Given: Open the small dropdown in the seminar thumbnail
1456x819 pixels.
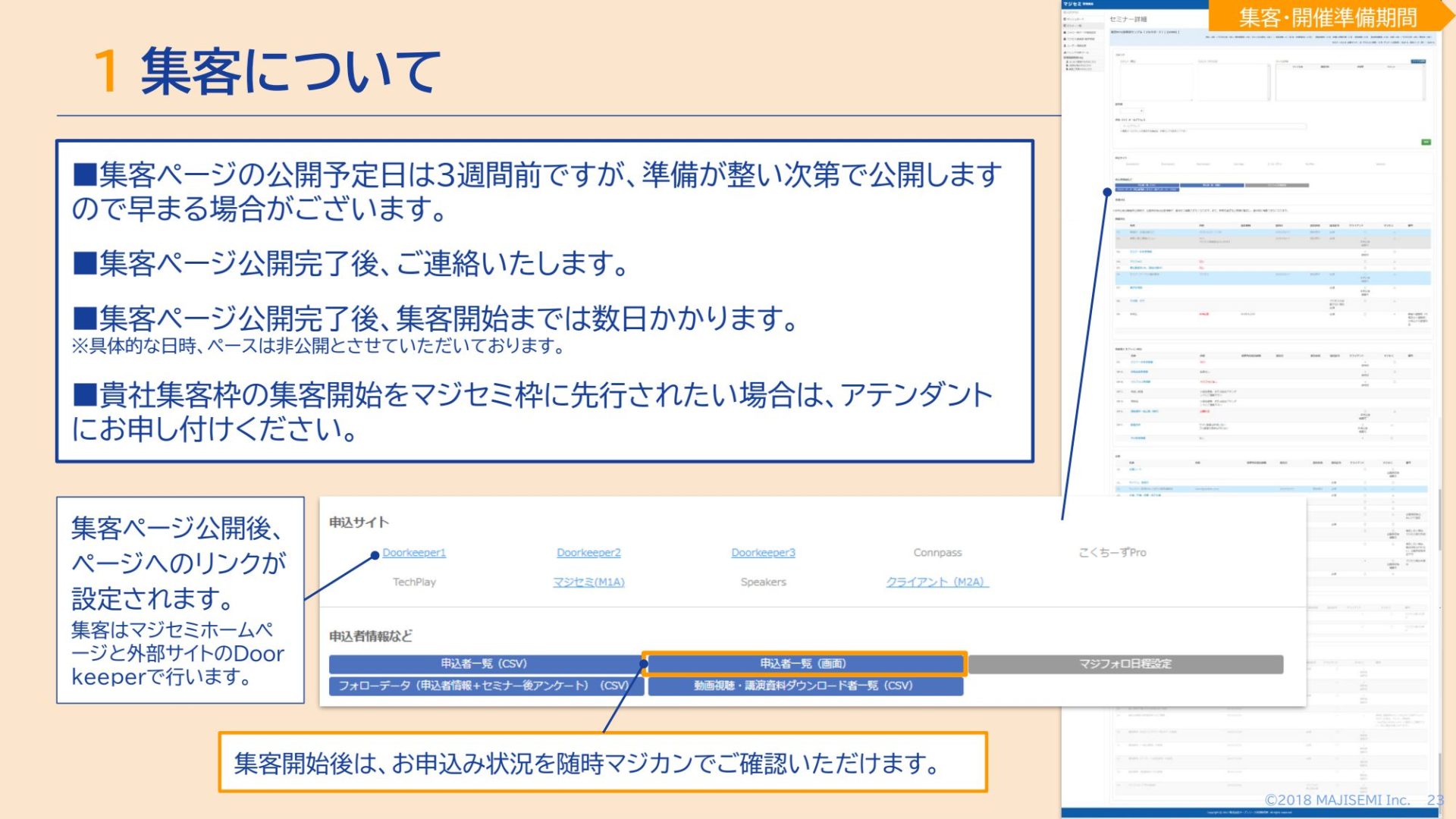Looking at the screenshot, I should coord(1130,111).
